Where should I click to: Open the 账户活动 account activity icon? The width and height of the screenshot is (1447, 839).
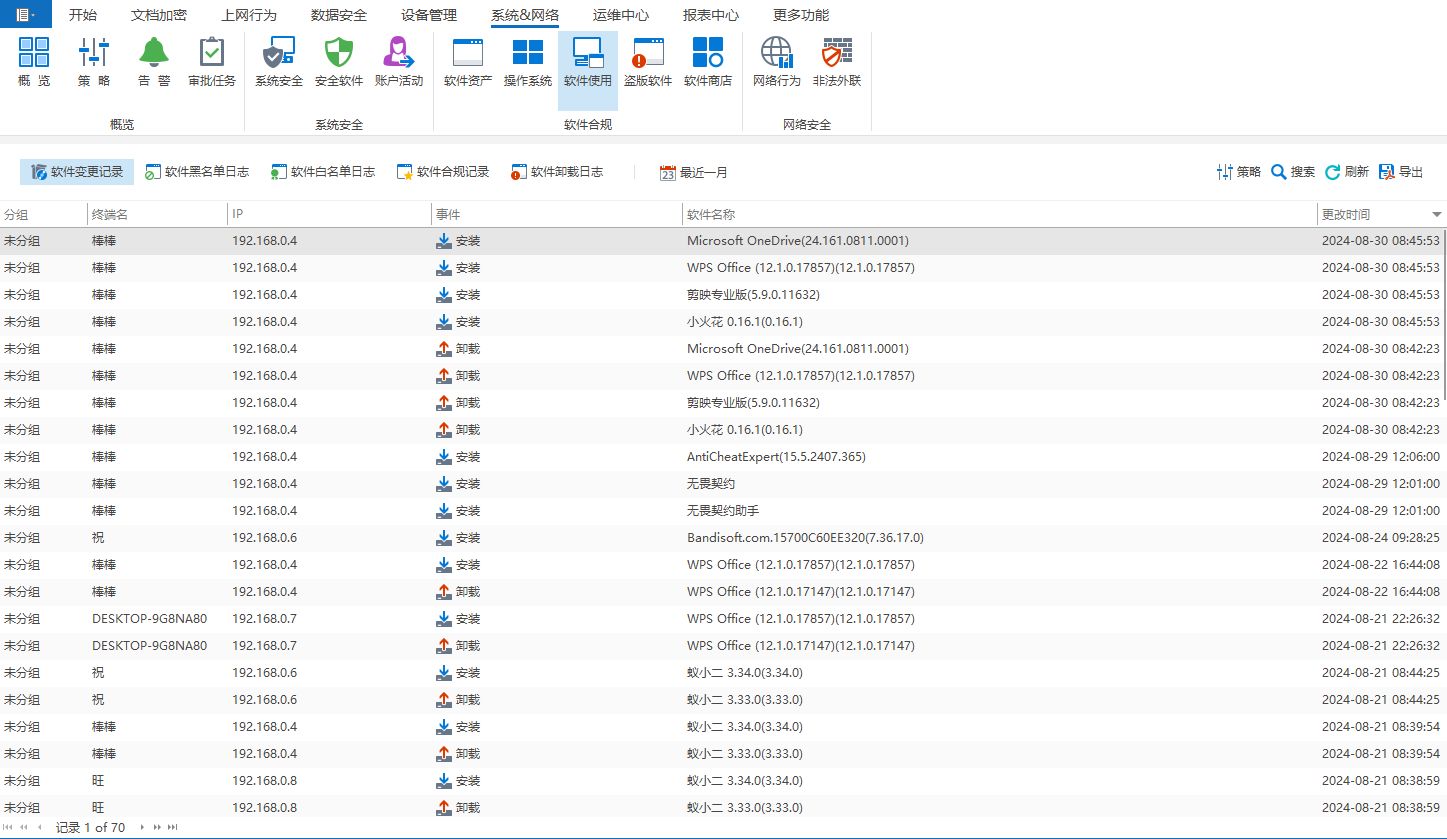[x=399, y=62]
